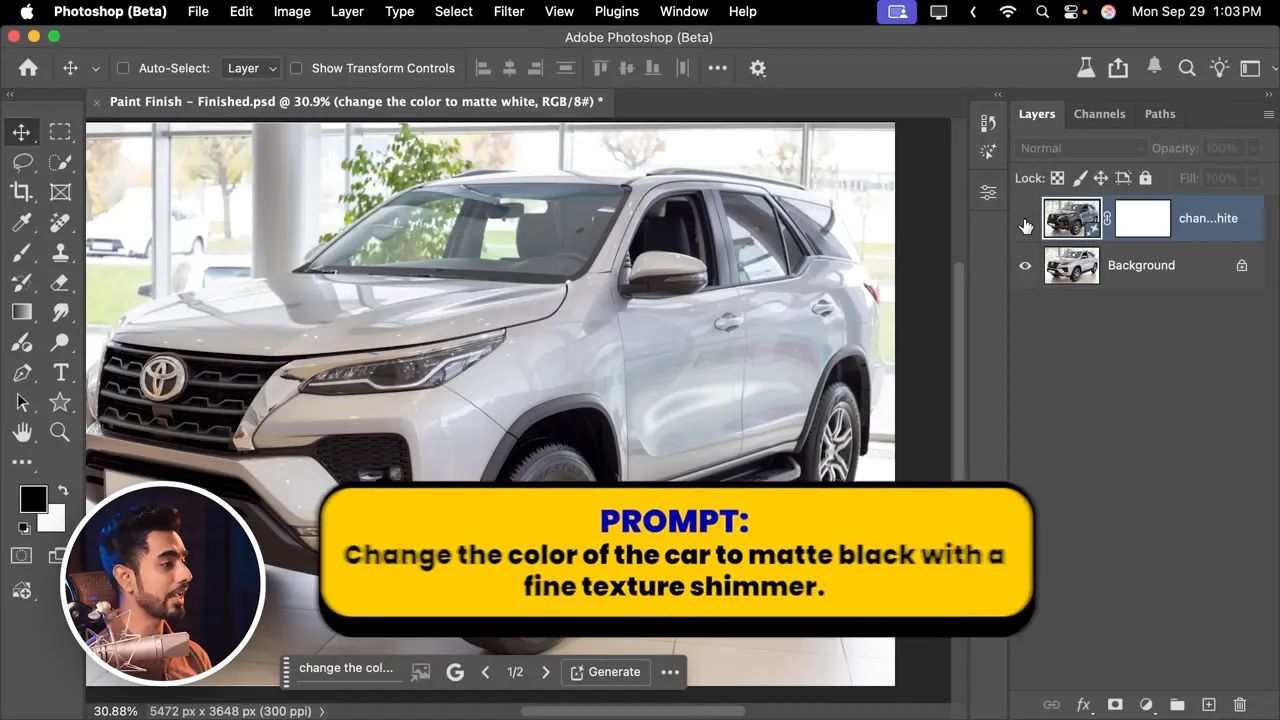This screenshot has height=720, width=1280.
Task: Toggle Lock image pixels brush icon
Action: pos(1079,178)
